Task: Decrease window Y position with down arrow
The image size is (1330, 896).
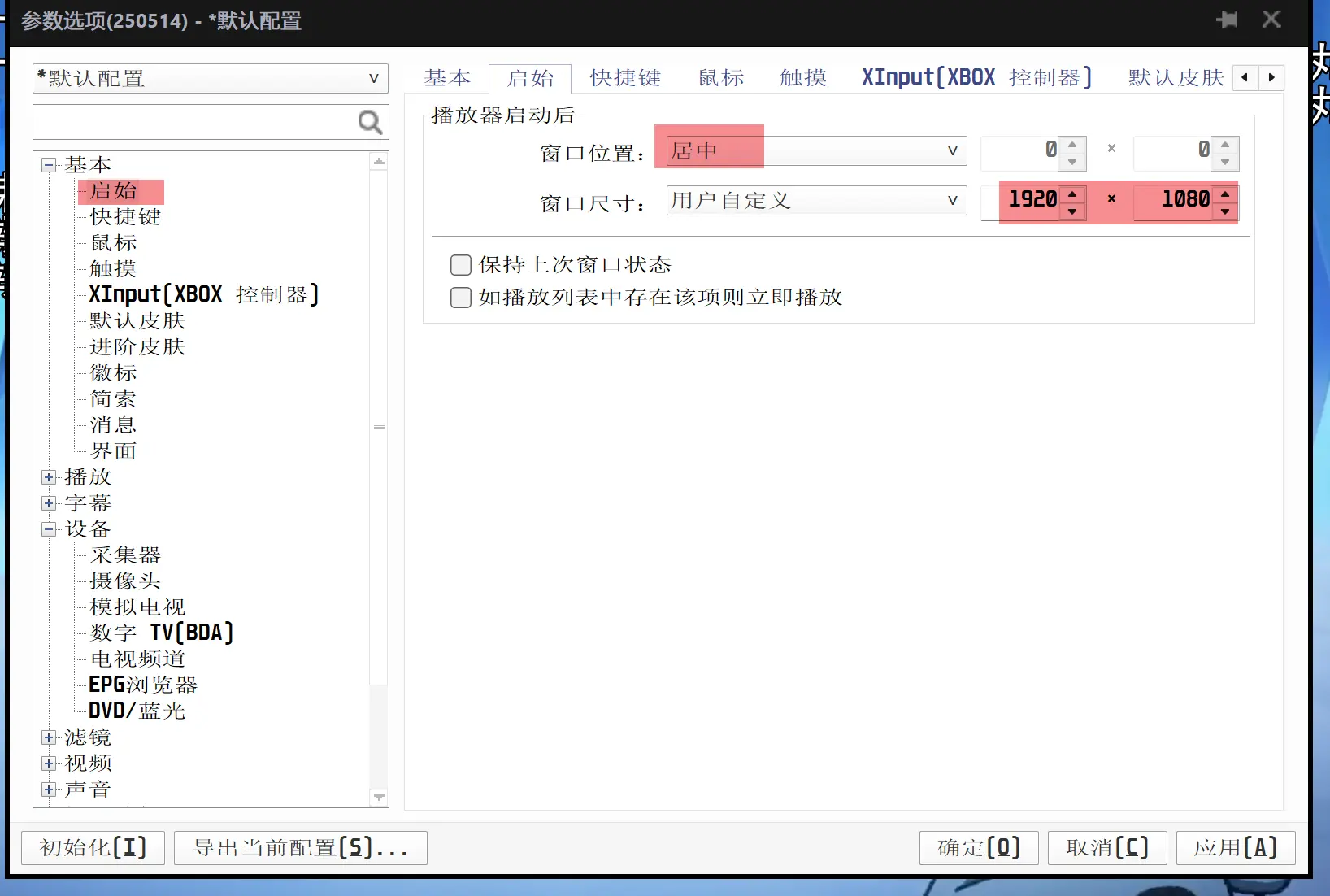Action: click(x=1225, y=162)
